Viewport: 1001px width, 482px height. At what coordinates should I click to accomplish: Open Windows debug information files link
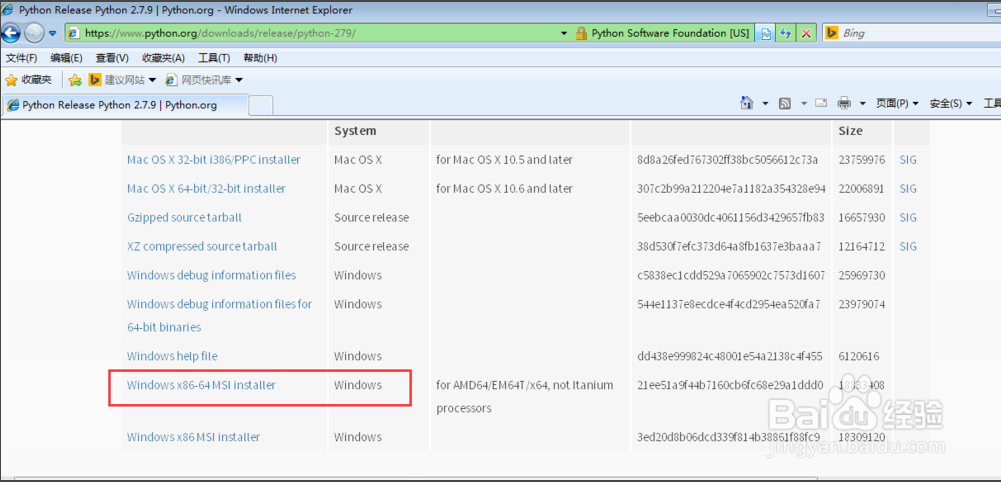(x=211, y=275)
